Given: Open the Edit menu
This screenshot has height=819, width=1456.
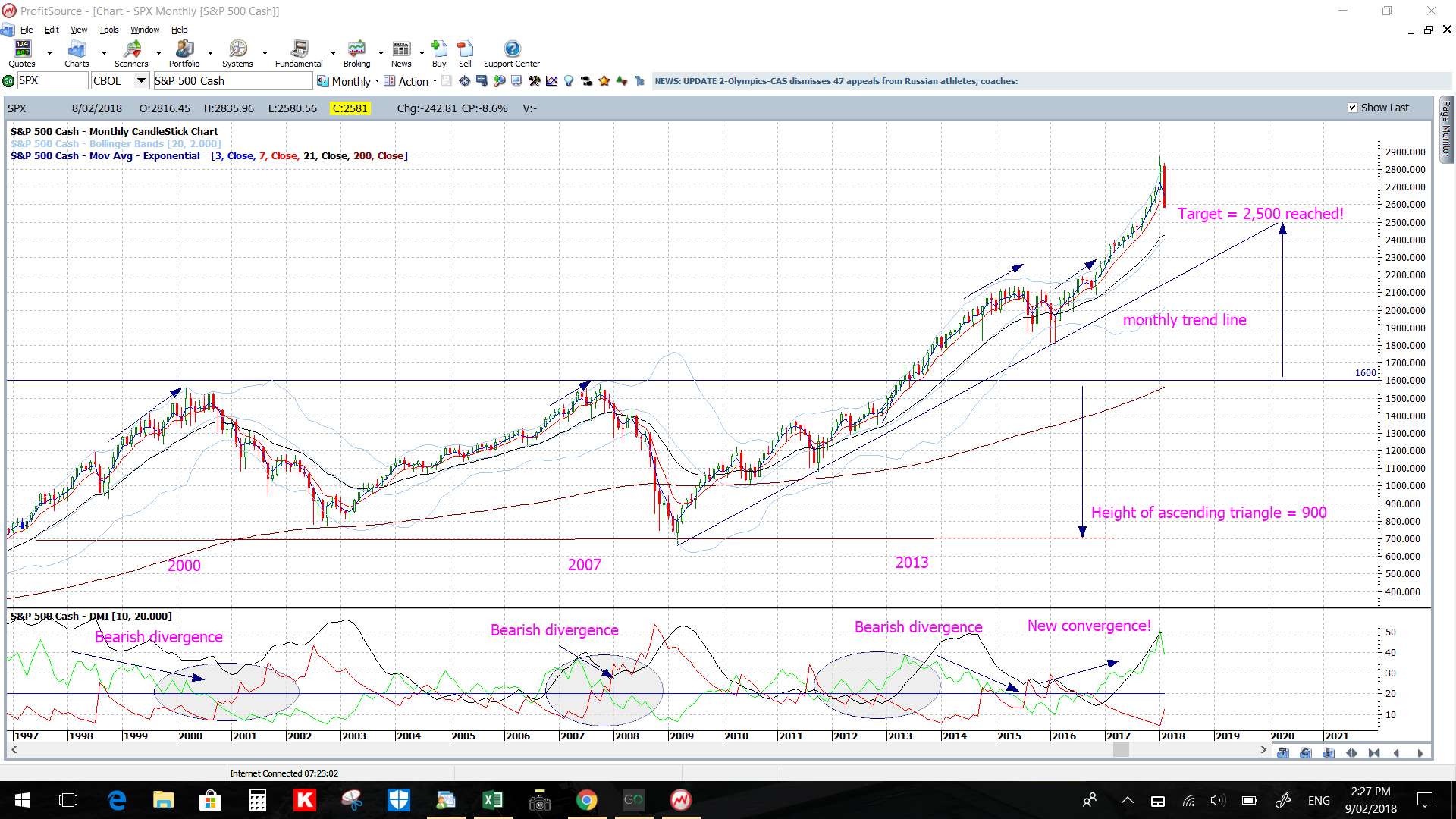Looking at the screenshot, I should (x=52, y=30).
